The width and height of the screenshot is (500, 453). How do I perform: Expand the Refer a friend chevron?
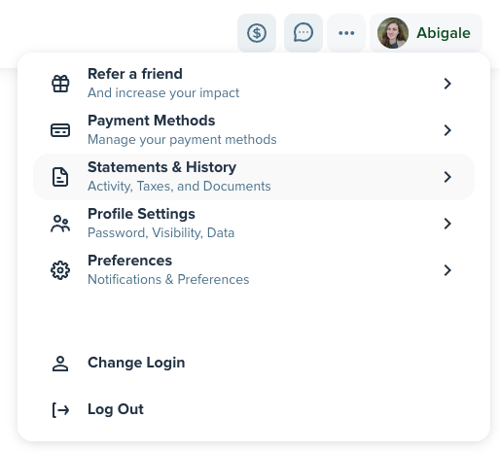pos(447,83)
